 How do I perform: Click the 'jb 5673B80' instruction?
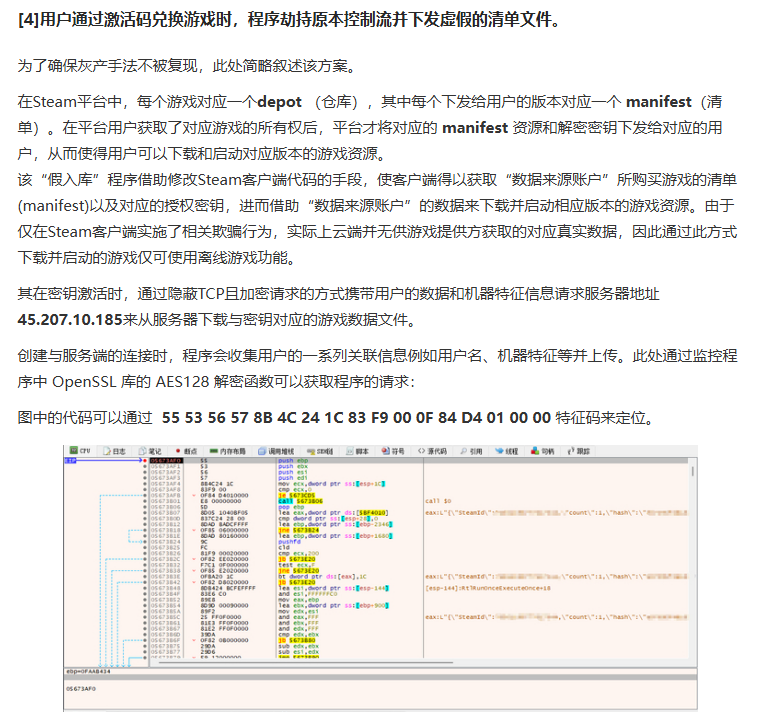pyautogui.click(x=296, y=640)
